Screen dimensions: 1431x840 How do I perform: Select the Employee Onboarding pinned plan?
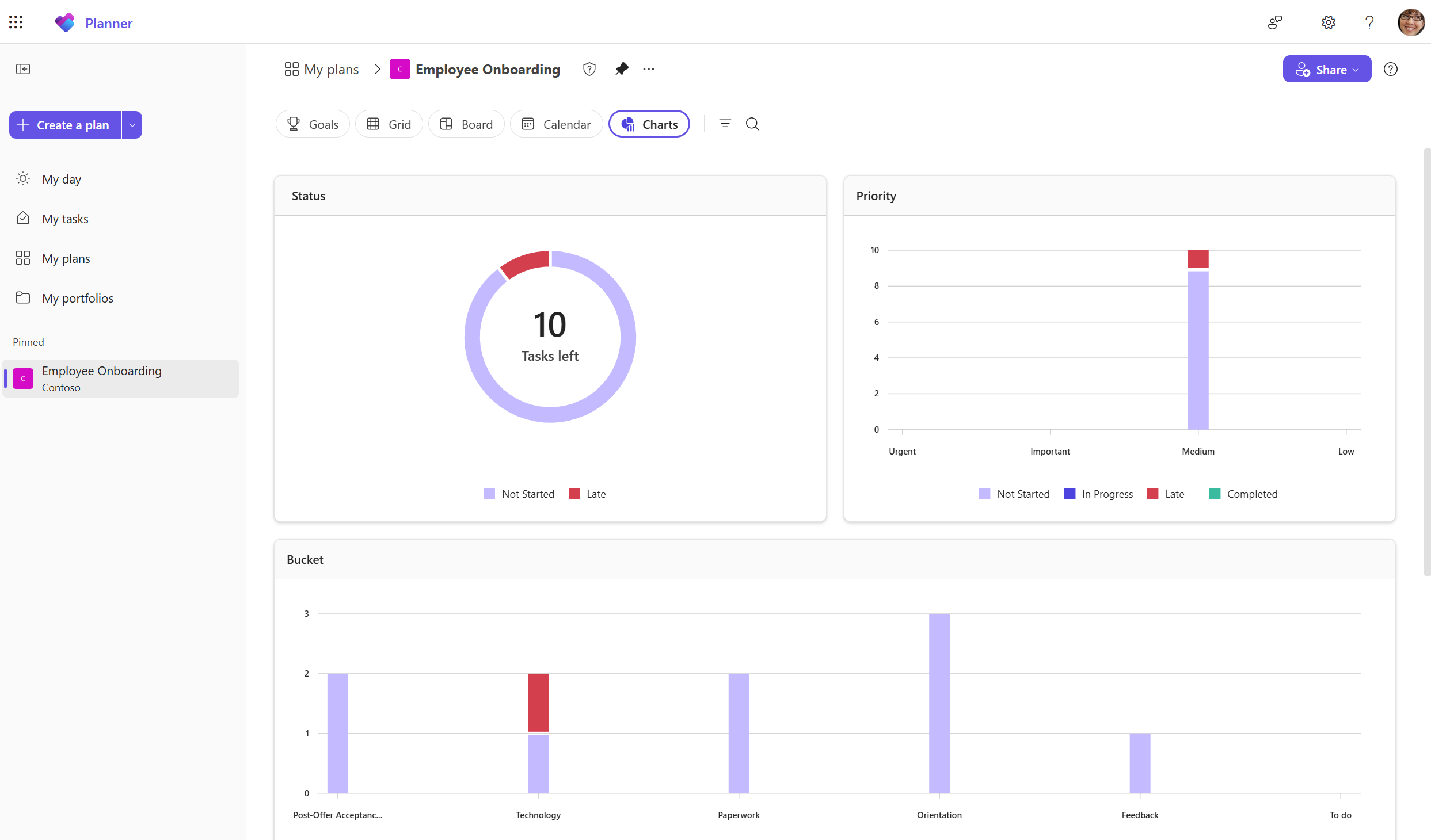click(101, 378)
